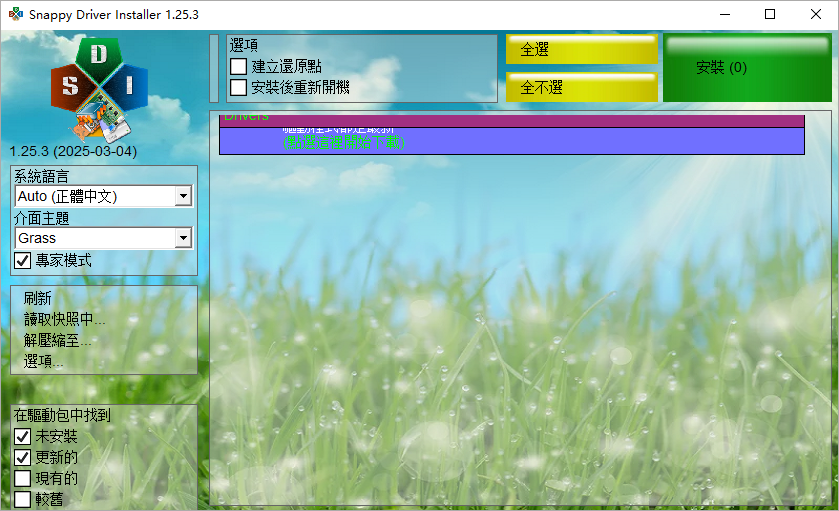Uncheck 未安裝 filter checkbox
Viewport: 839px width, 511px height.
(x=22, y=437)
